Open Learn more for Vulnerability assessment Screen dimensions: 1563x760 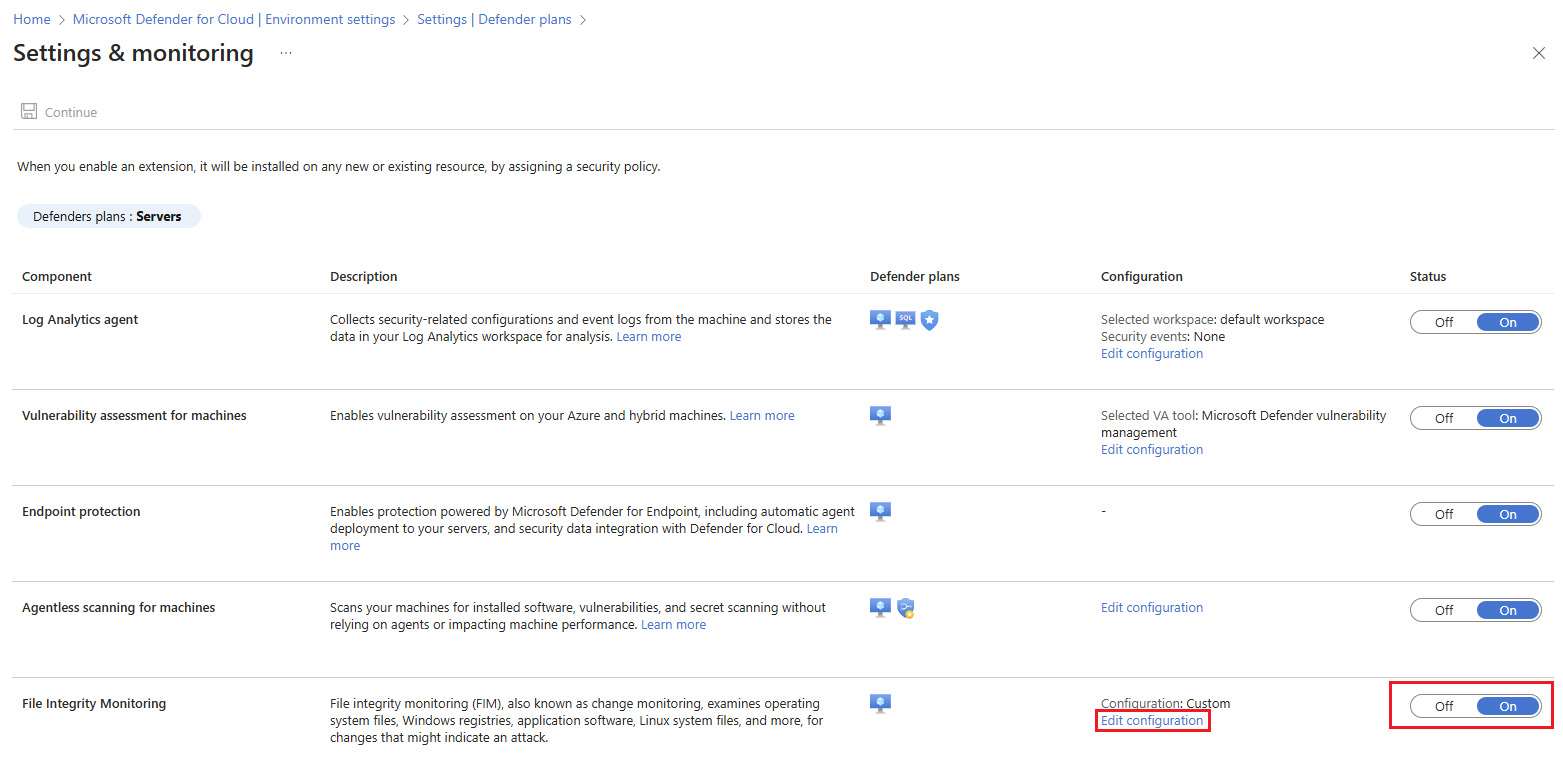point(762,415)
